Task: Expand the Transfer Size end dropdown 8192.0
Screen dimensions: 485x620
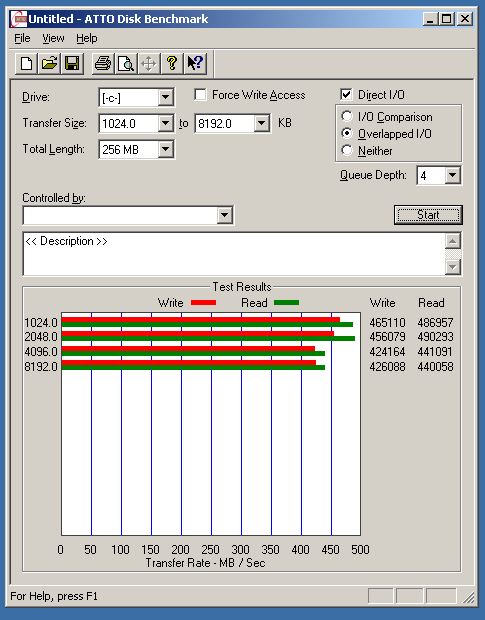Action: [261, 123]
